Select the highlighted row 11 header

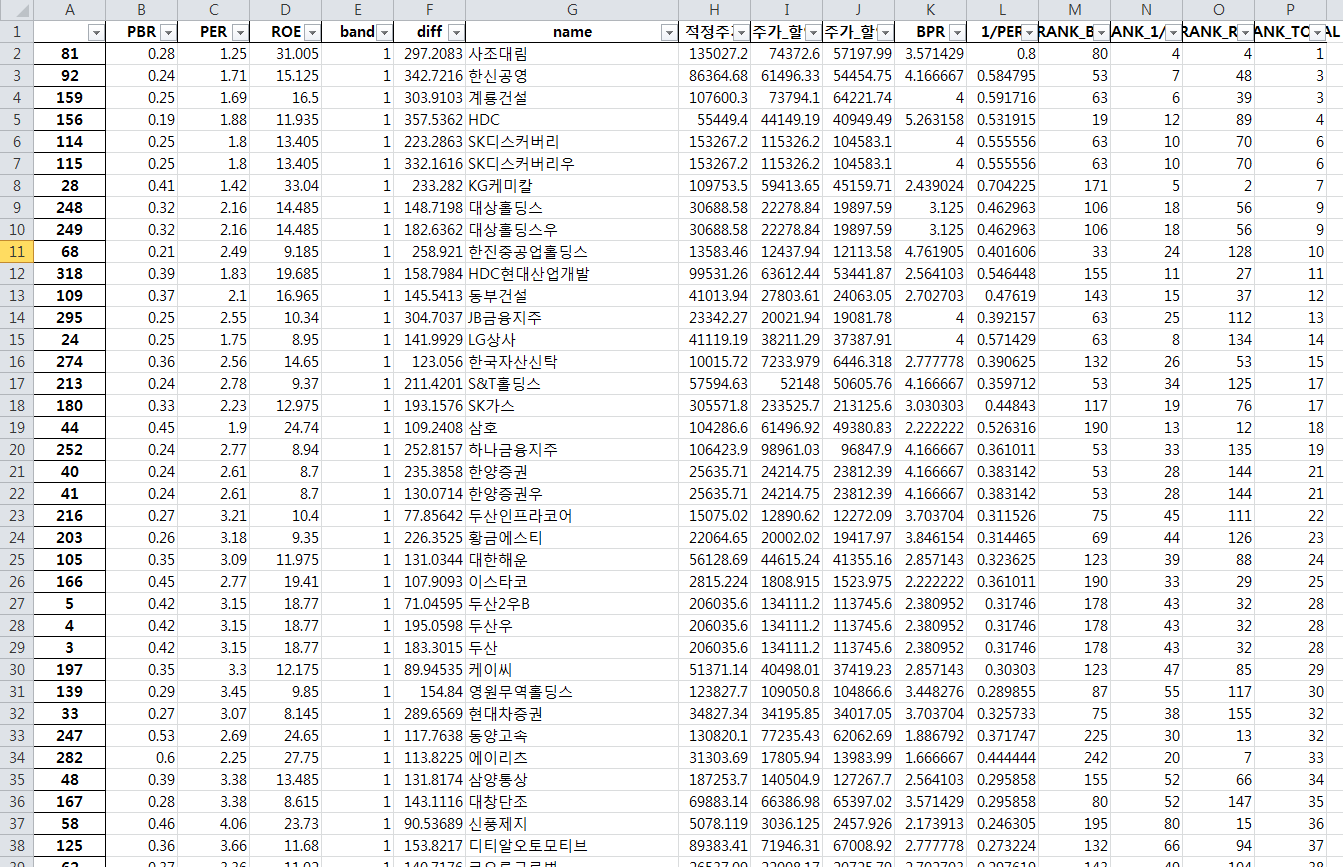click(x=17, y=252)
